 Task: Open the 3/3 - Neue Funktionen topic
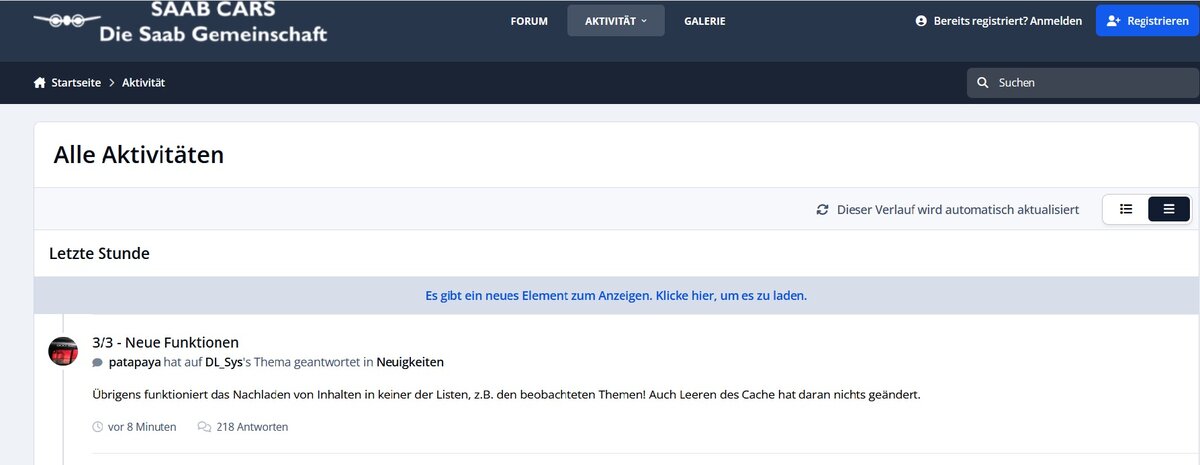tap(165, 342)
